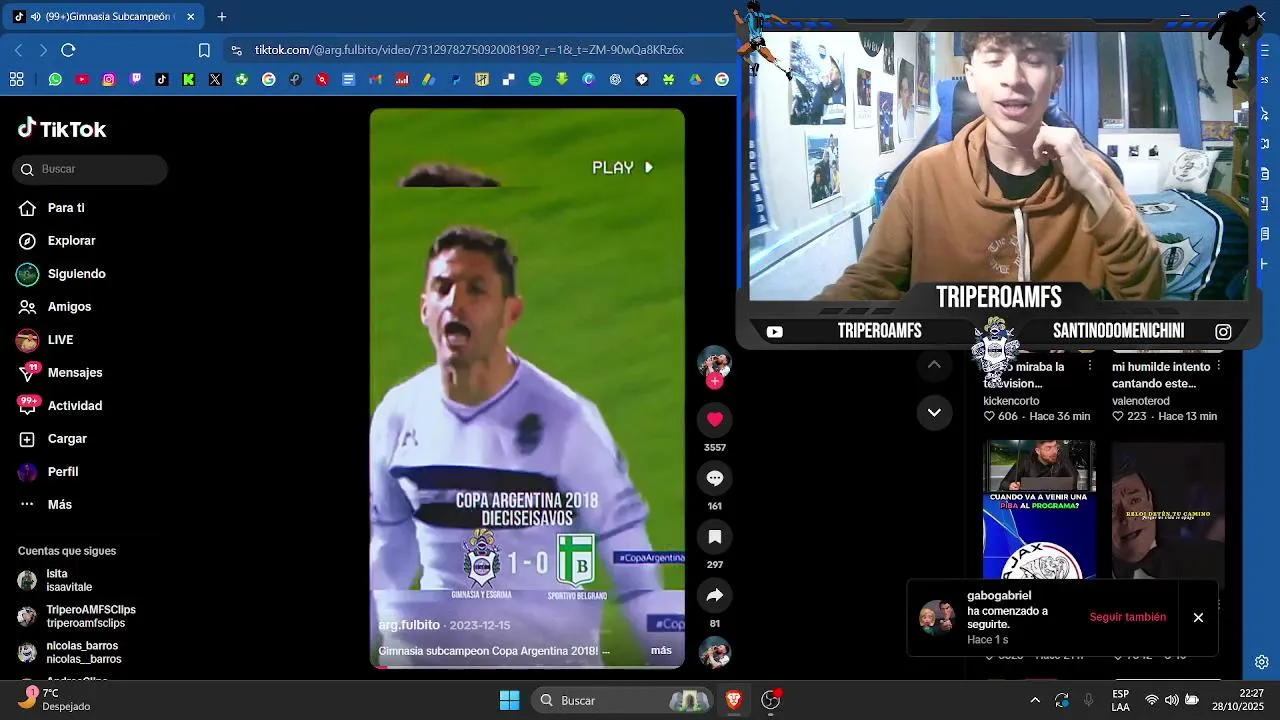
Task: Open Perfil page
Action: [63, 472]
